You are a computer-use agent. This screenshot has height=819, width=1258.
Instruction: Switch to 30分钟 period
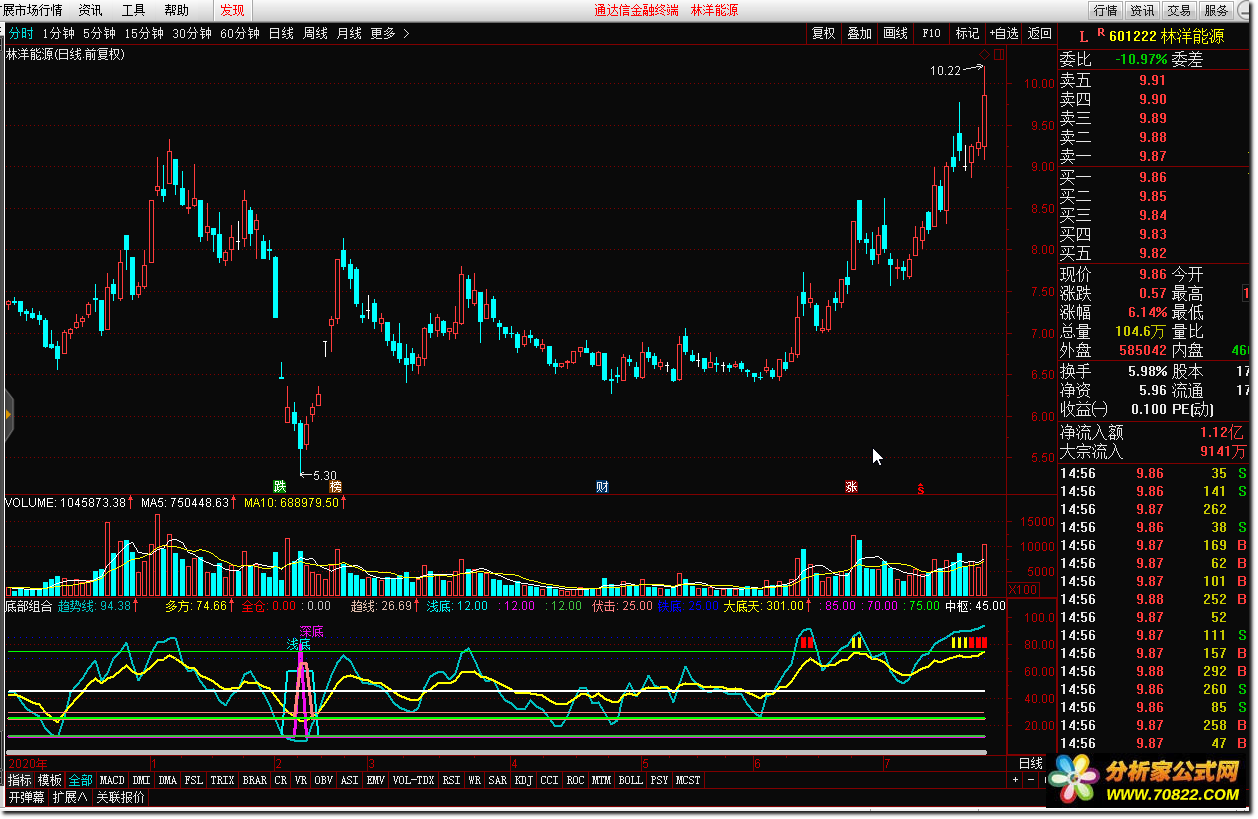[192, 33]
